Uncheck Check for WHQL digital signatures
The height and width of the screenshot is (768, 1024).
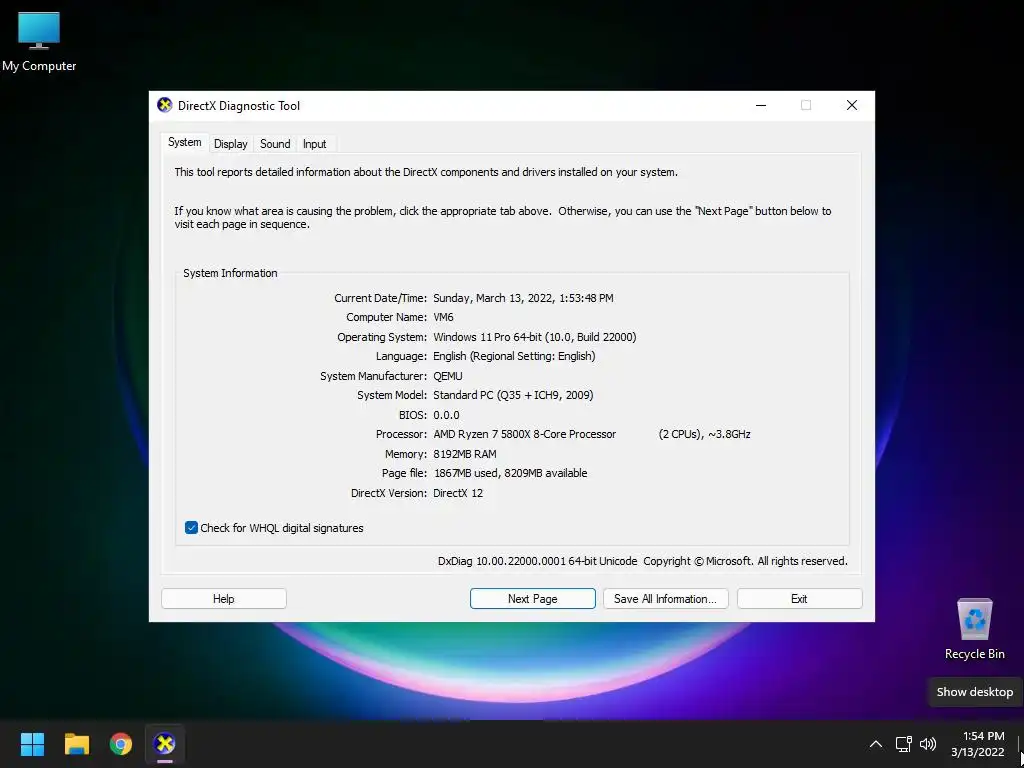(191, 528)
